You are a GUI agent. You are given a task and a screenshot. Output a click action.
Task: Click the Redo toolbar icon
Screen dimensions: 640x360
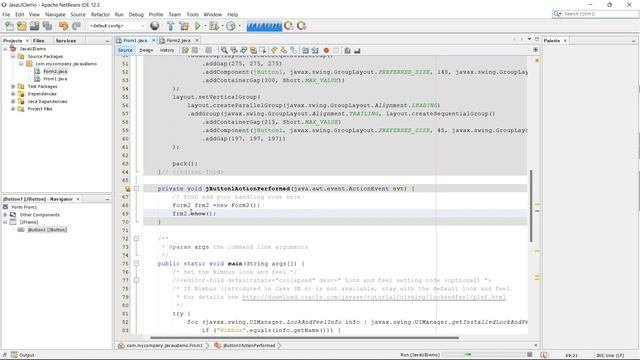tap(76, 26)
